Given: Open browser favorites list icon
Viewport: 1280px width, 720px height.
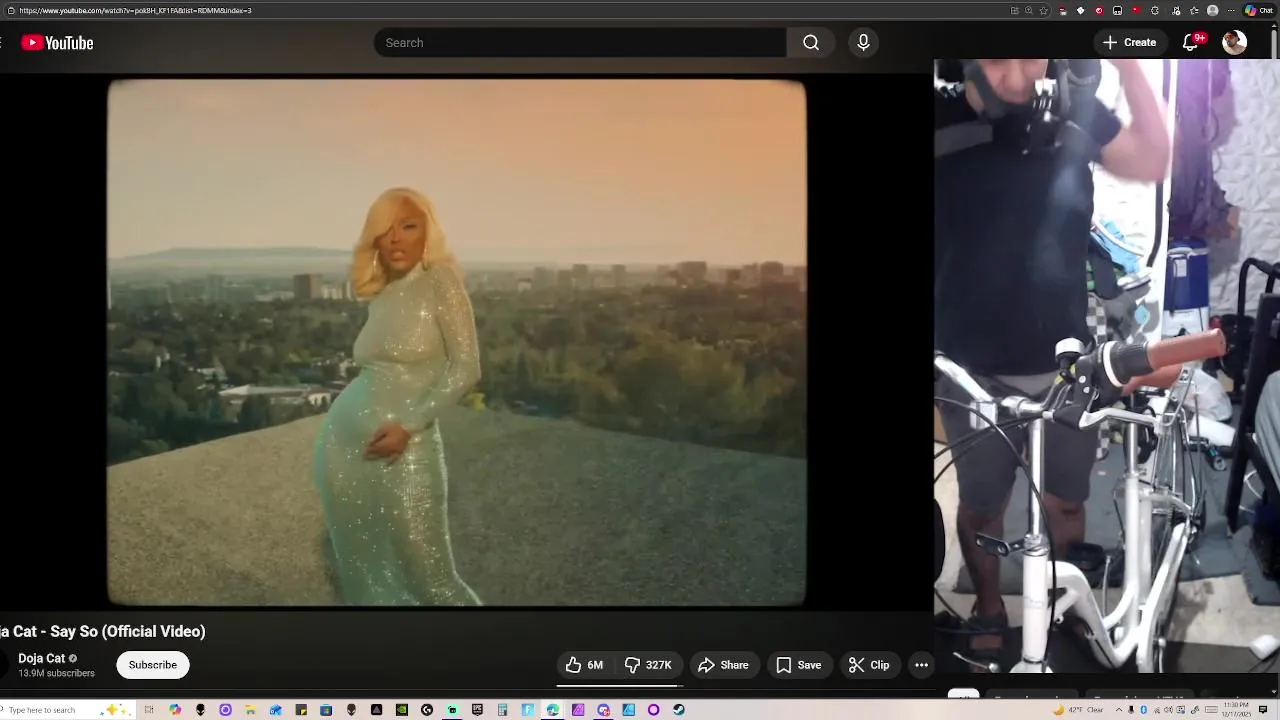Looking at the screenshot, I should click(1194, 10).
